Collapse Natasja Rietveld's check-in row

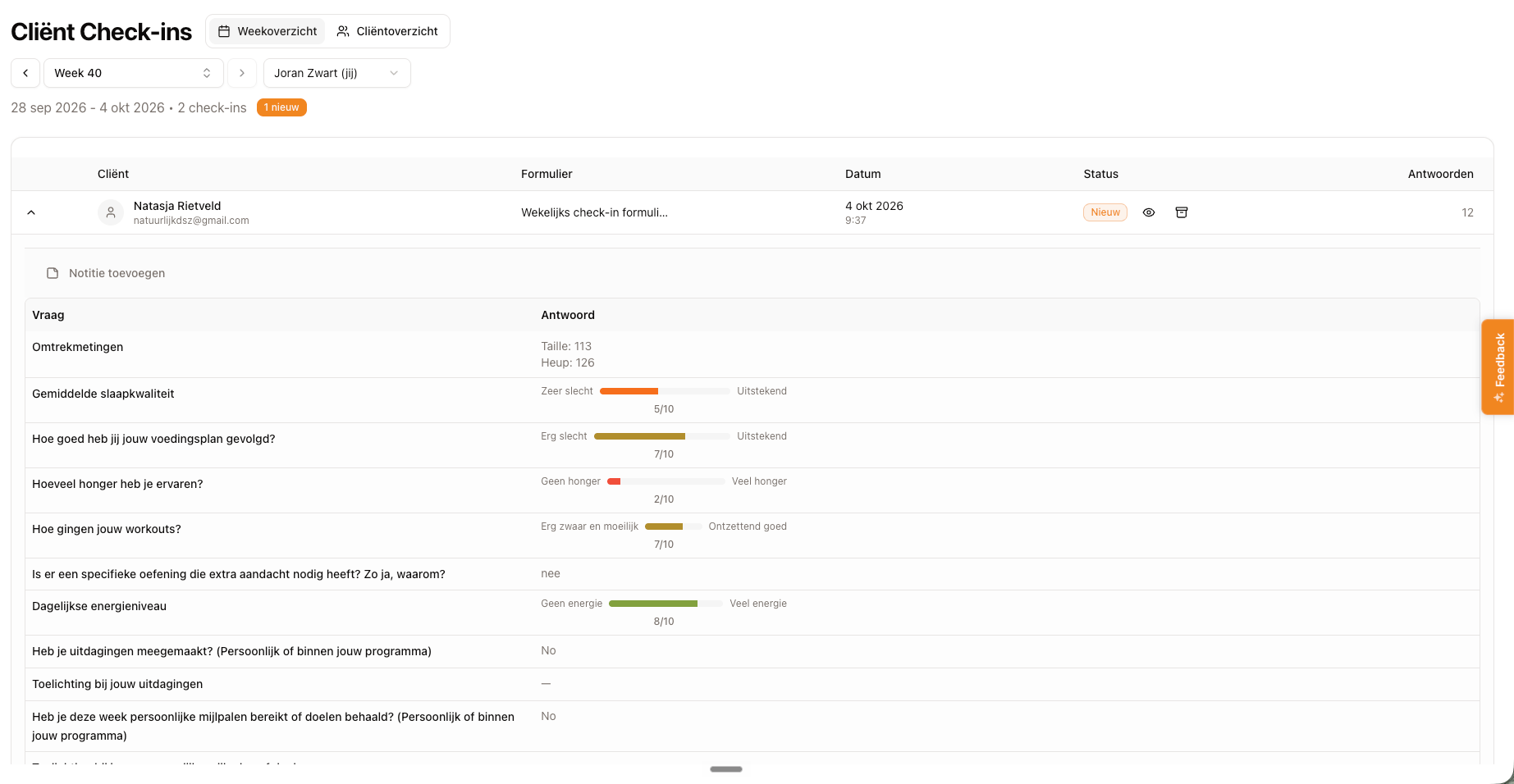31,212
